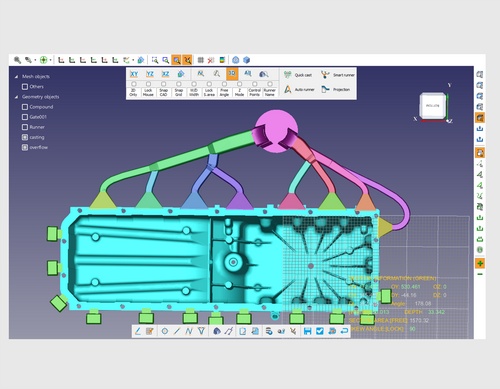Click the magnifier zoom icon at toolbar start
The image size is (500, 389).
pos(17,60)
